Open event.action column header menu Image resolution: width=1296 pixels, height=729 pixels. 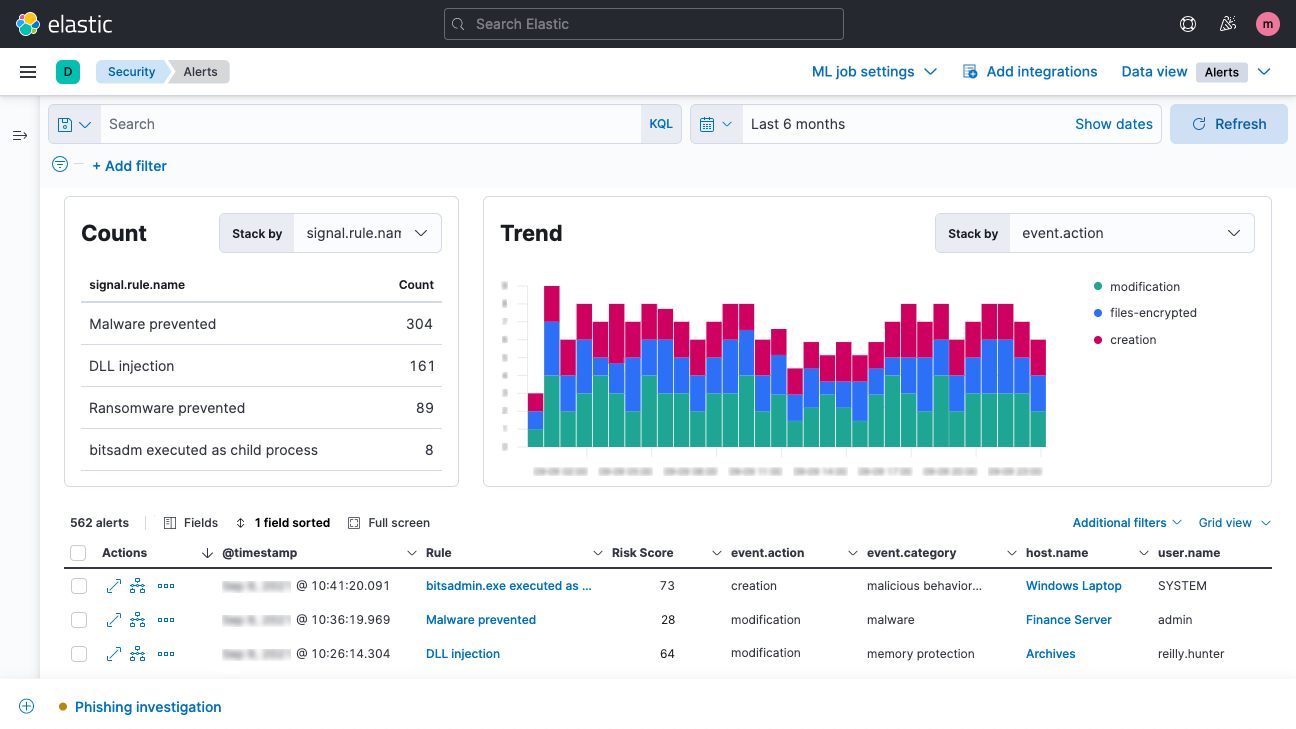click(852, 553)
